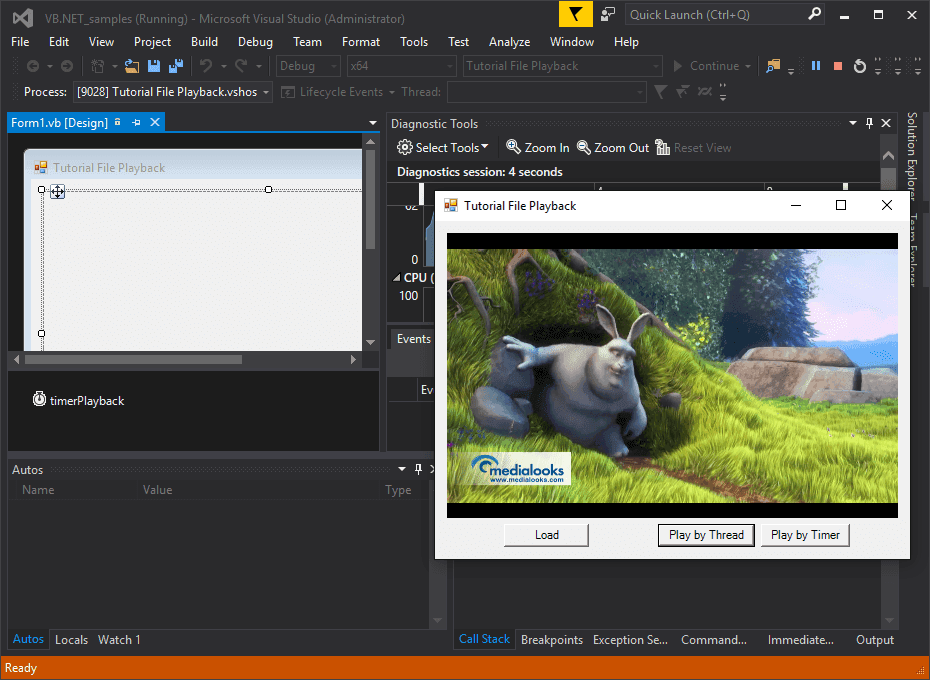This screenshot has width=930, height=680.
Task: Click Zoom In in Diagnostic Tools
Action: (537, 147)
